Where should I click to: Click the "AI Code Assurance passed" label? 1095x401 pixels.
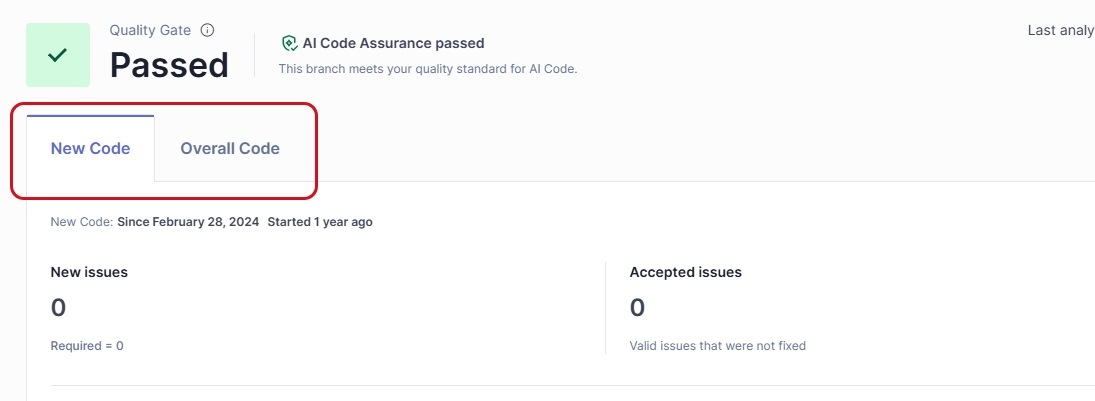(393, 43)
